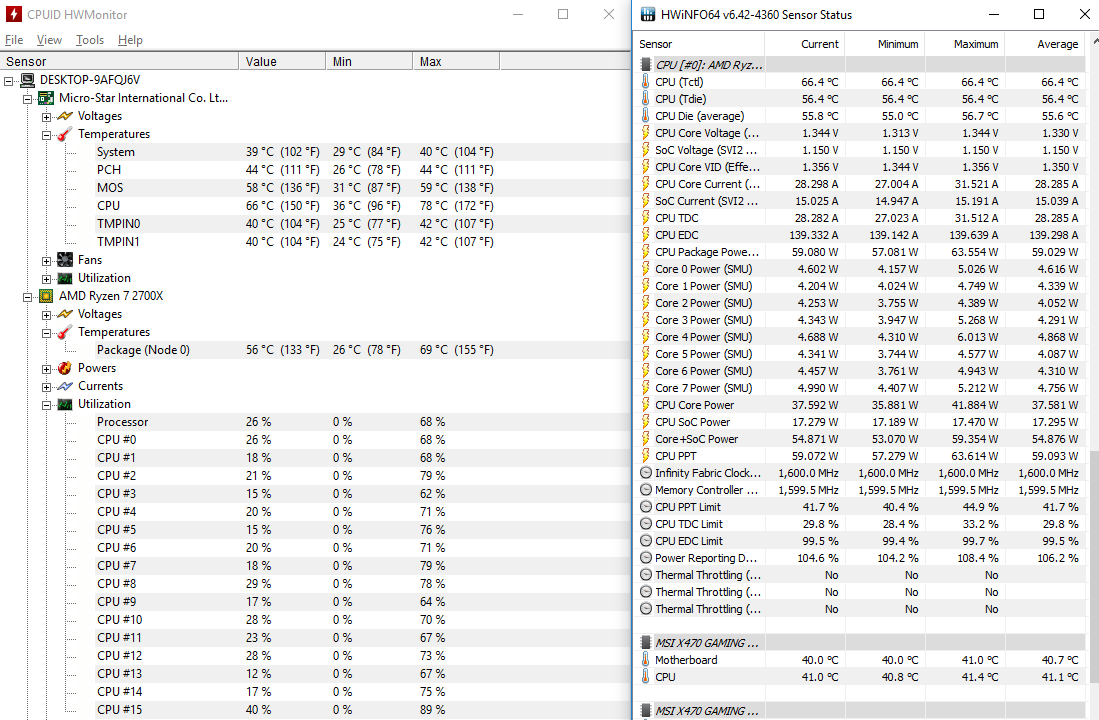Click the HWMonitor title bar app icon
The image size is (1099, 720).
tap(13, 14)
